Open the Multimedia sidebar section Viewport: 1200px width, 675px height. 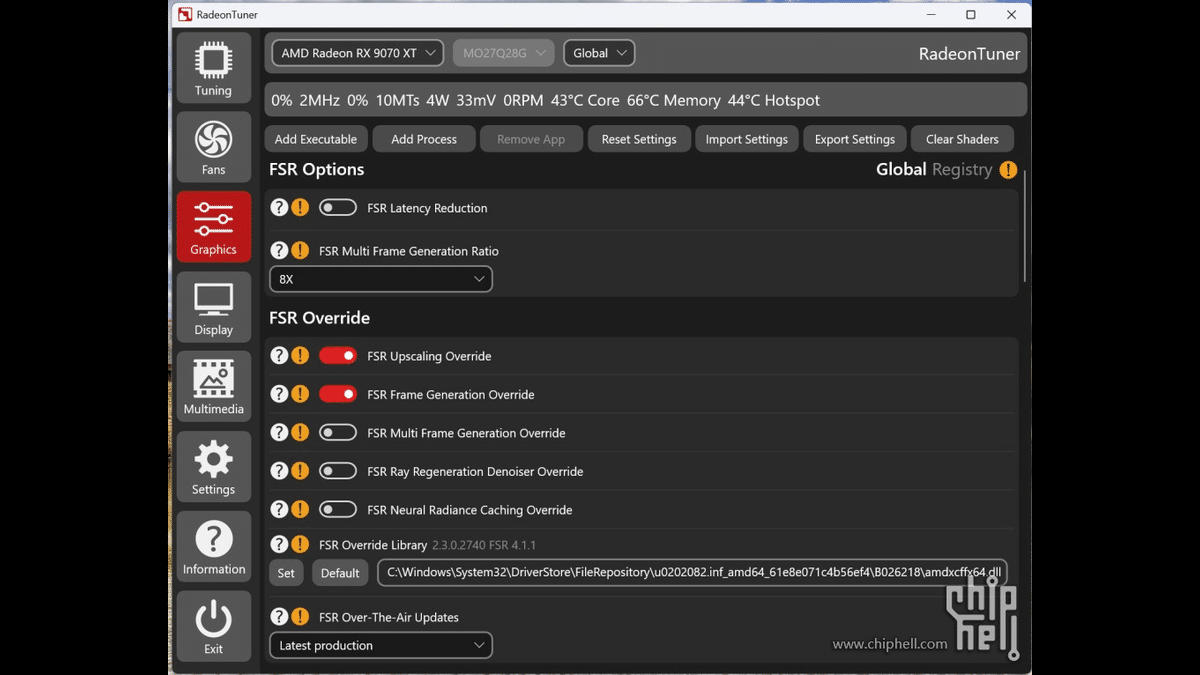(213, 387)
